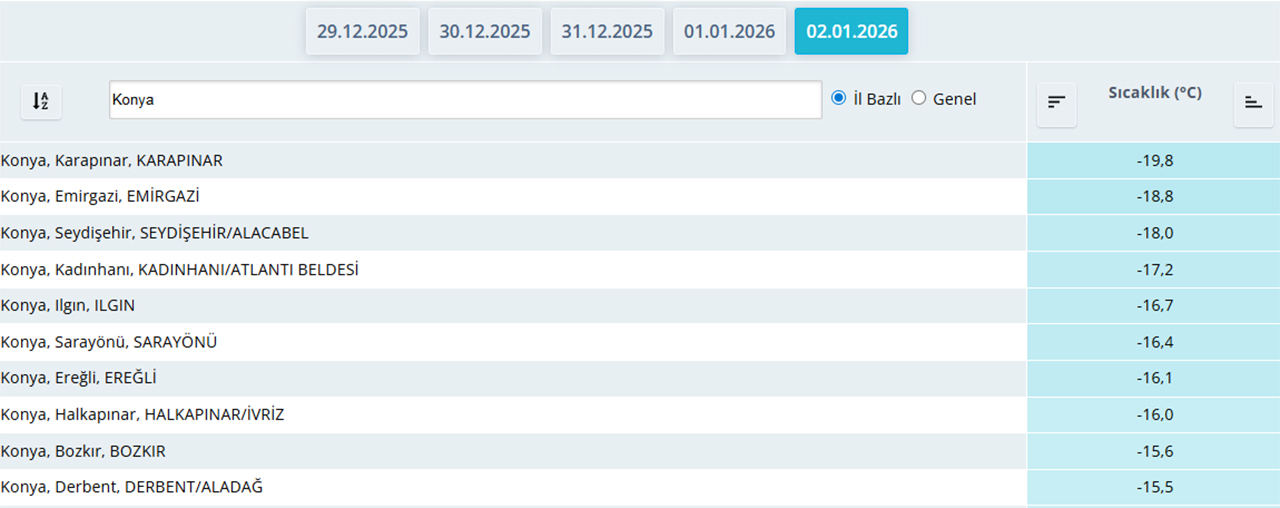This screenshot has height=508, width=1280.
Task: Click the Sıcaklık (°C) column header
Action: click(1154, 93)
